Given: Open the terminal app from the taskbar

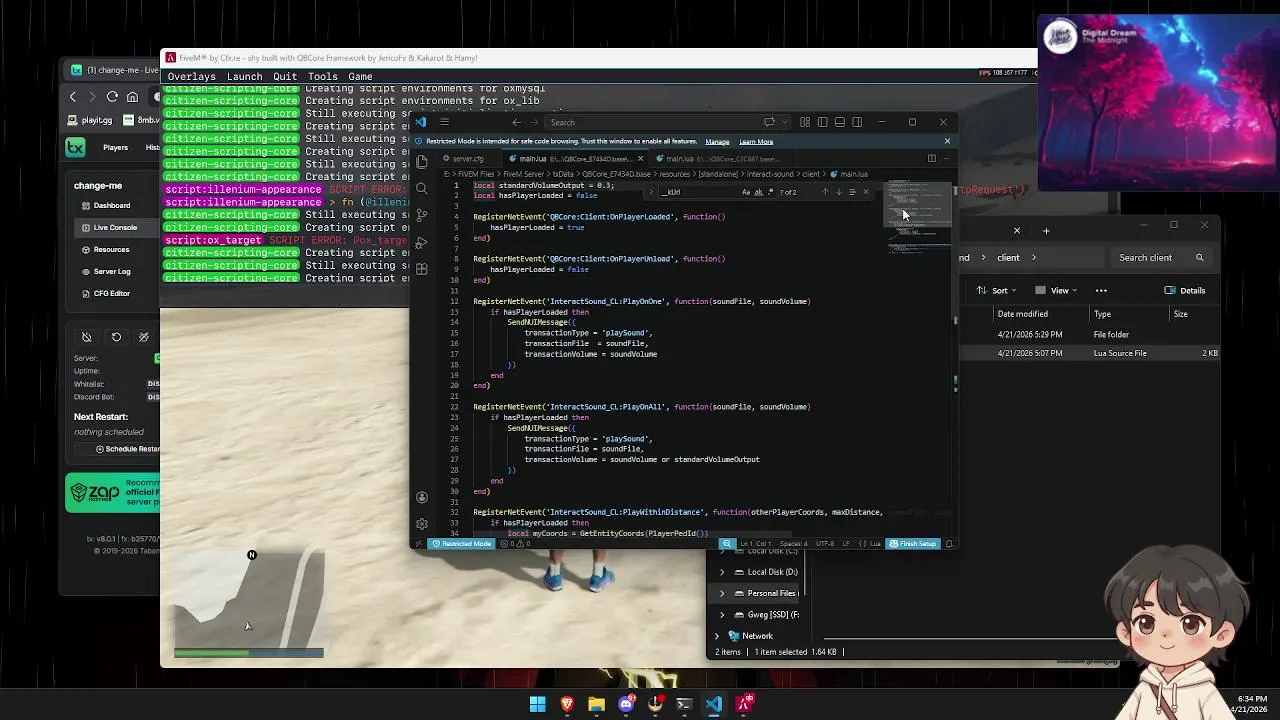Looking at the screenshot, I should 684,704.
